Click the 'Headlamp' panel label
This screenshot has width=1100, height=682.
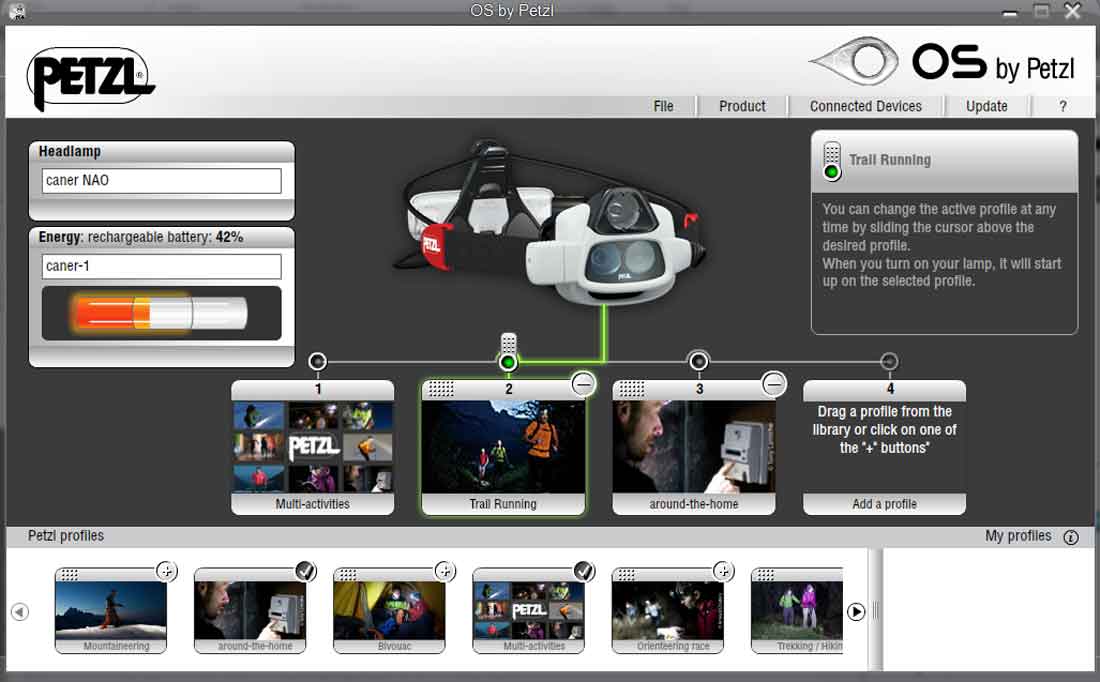tap(69, 152)
